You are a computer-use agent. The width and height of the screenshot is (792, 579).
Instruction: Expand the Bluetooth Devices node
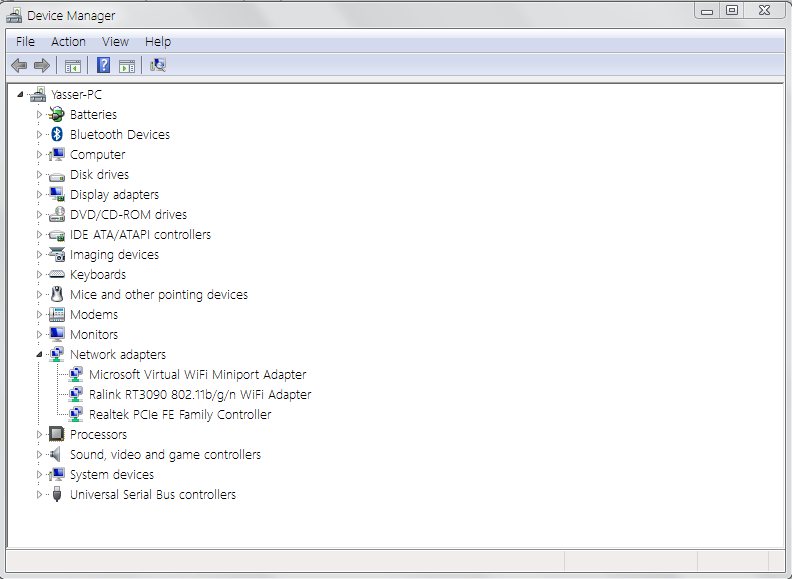pos(39,134)
